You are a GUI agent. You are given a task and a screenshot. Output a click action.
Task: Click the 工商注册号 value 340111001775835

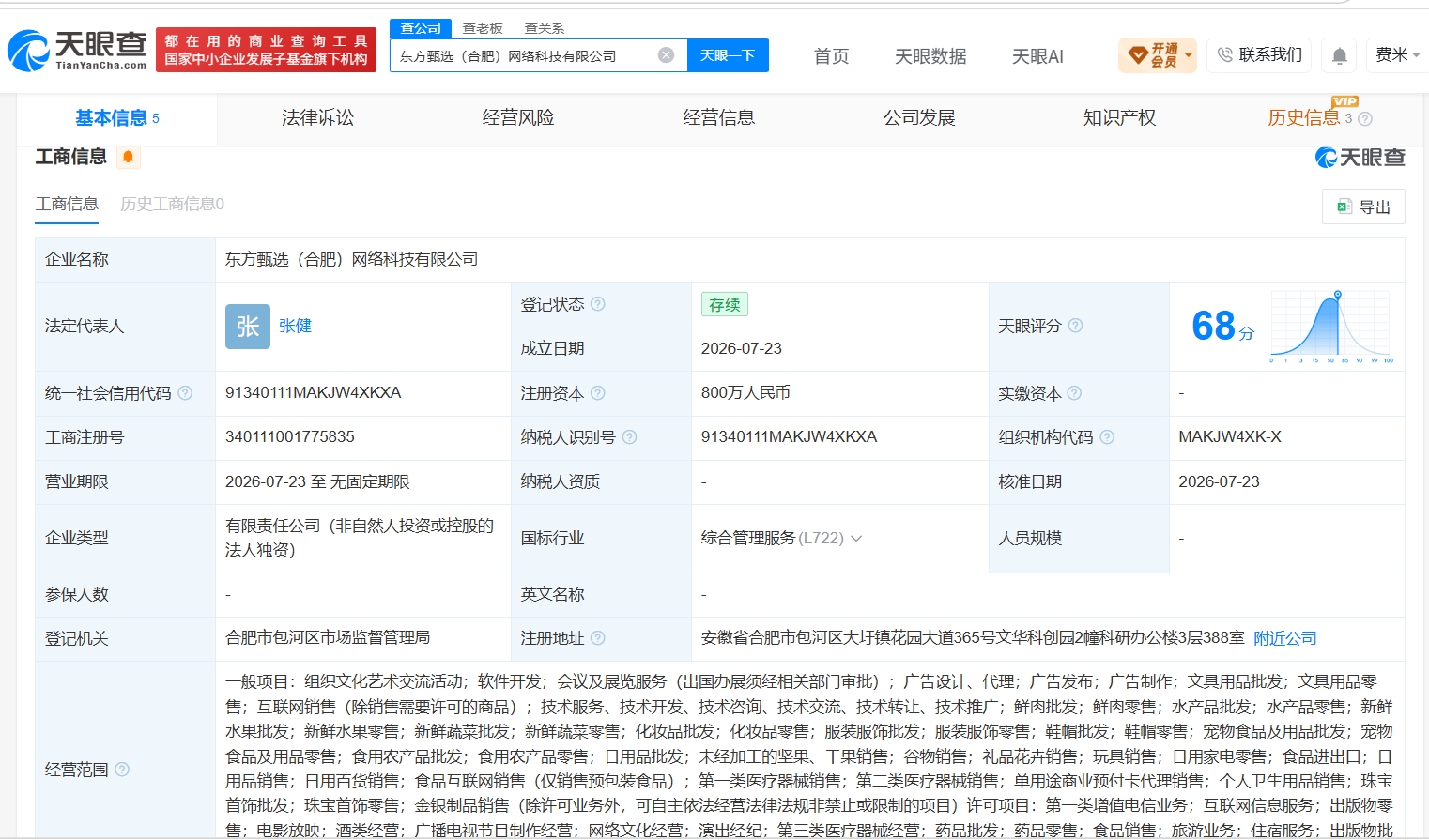tap(290, 437)
